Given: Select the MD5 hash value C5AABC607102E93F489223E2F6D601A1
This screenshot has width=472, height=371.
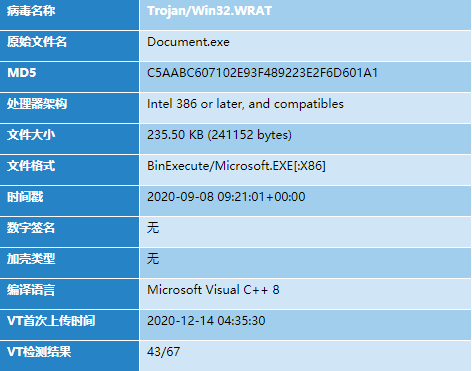Looking at the screenshot, I should pos(262,73).
